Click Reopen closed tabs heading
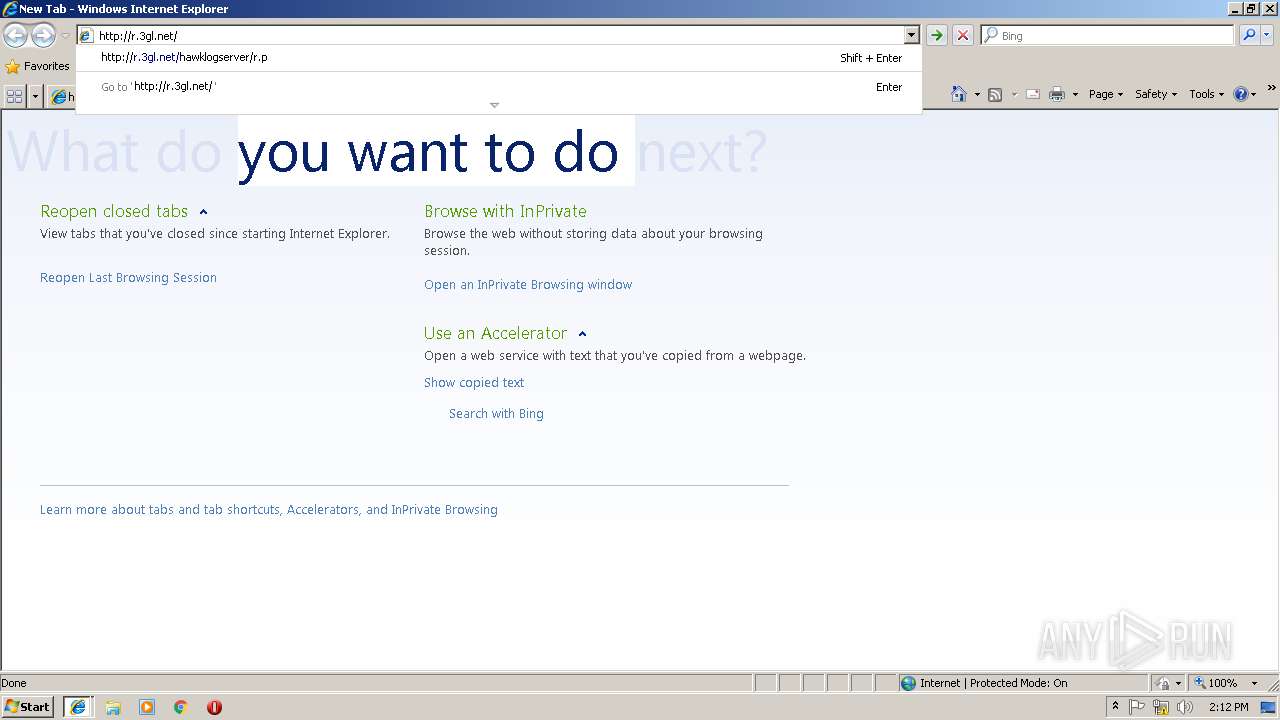 click(x=114, y=211)
